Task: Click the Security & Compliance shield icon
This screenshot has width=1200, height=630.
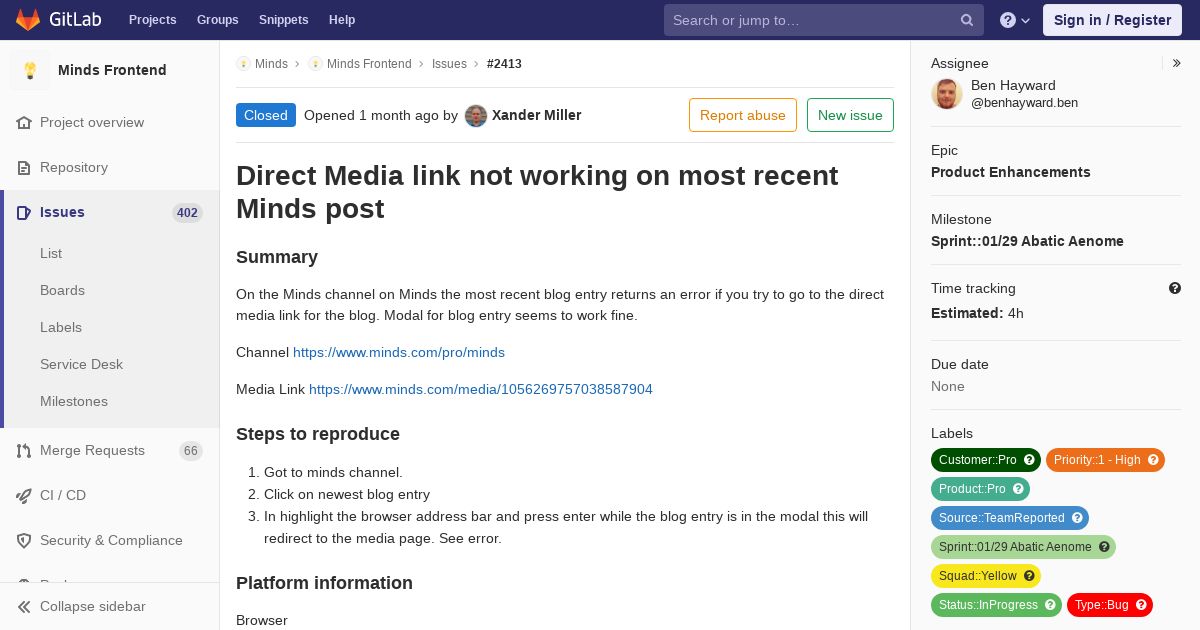Action: click(x=24, y=541)
